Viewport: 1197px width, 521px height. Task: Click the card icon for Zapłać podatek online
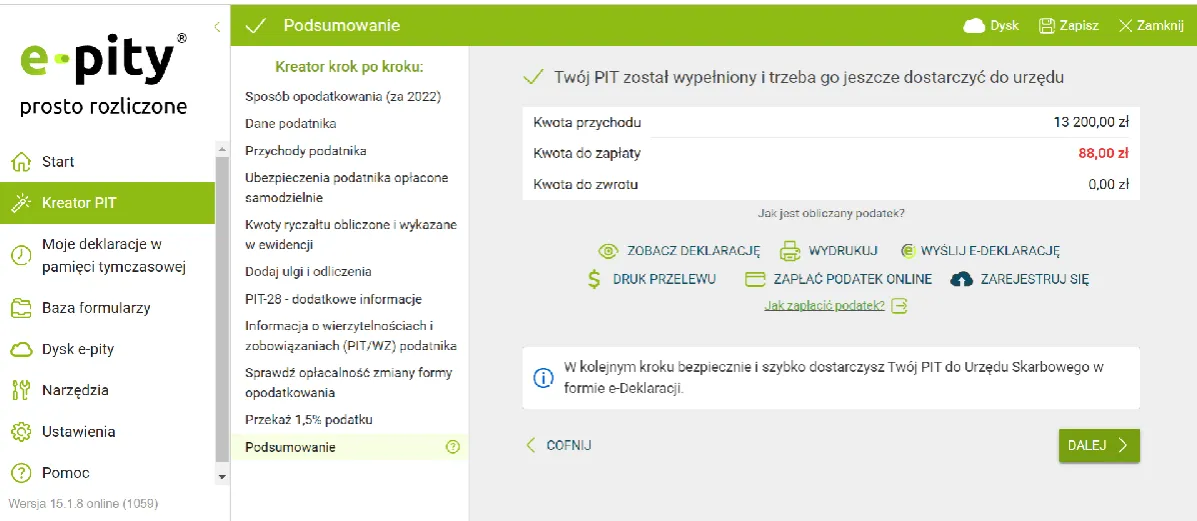755,279
